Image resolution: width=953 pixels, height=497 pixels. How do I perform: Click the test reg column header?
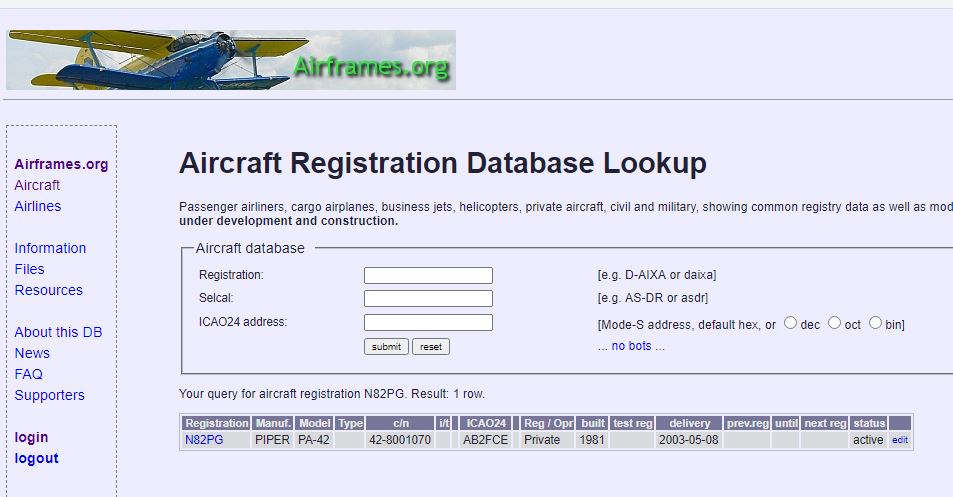[x=633, y=423]
